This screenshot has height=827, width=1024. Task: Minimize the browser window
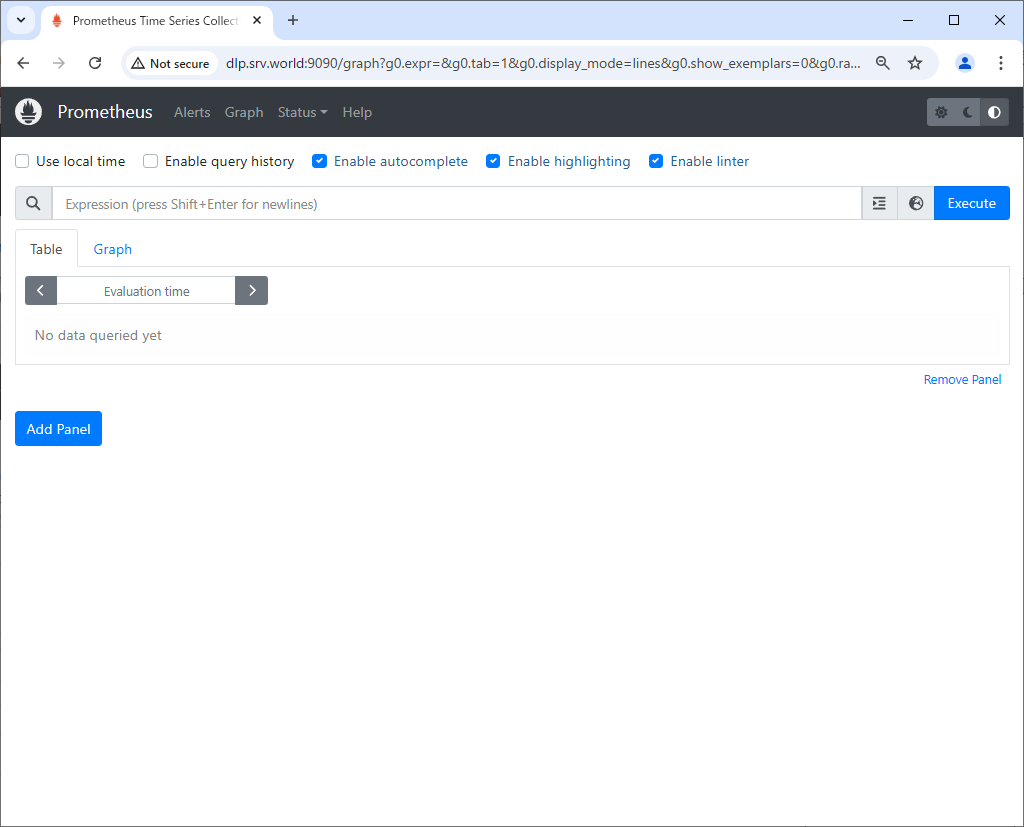click(x=908, y=20)
